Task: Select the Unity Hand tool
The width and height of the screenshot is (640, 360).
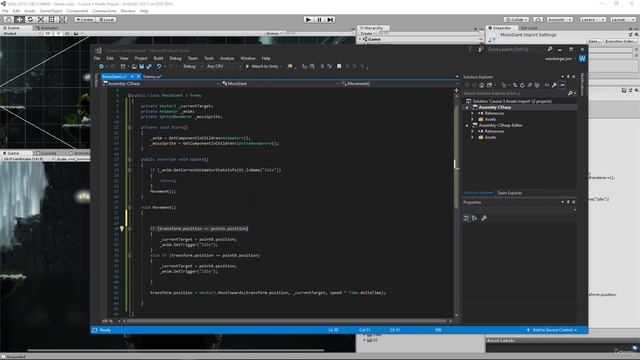Action: pos(8,19)
